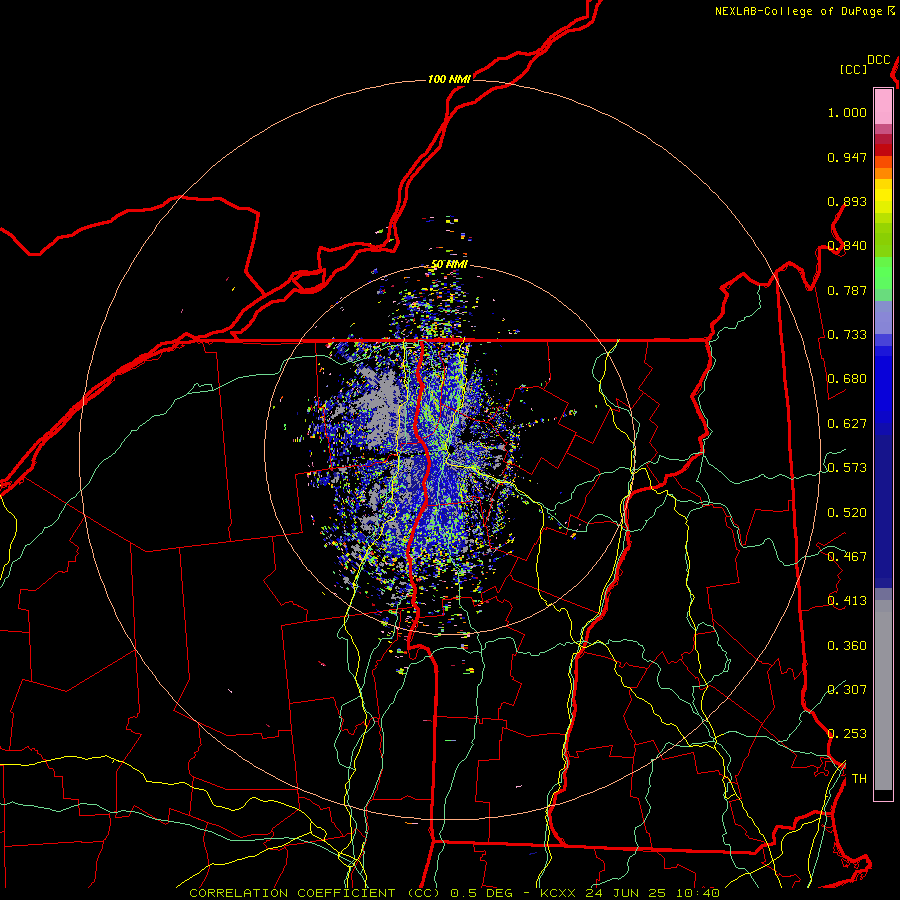This screenshot has height=900, width=900.
Task: Click the 0.573 value on color scale
Action: (x=847, y=468)
